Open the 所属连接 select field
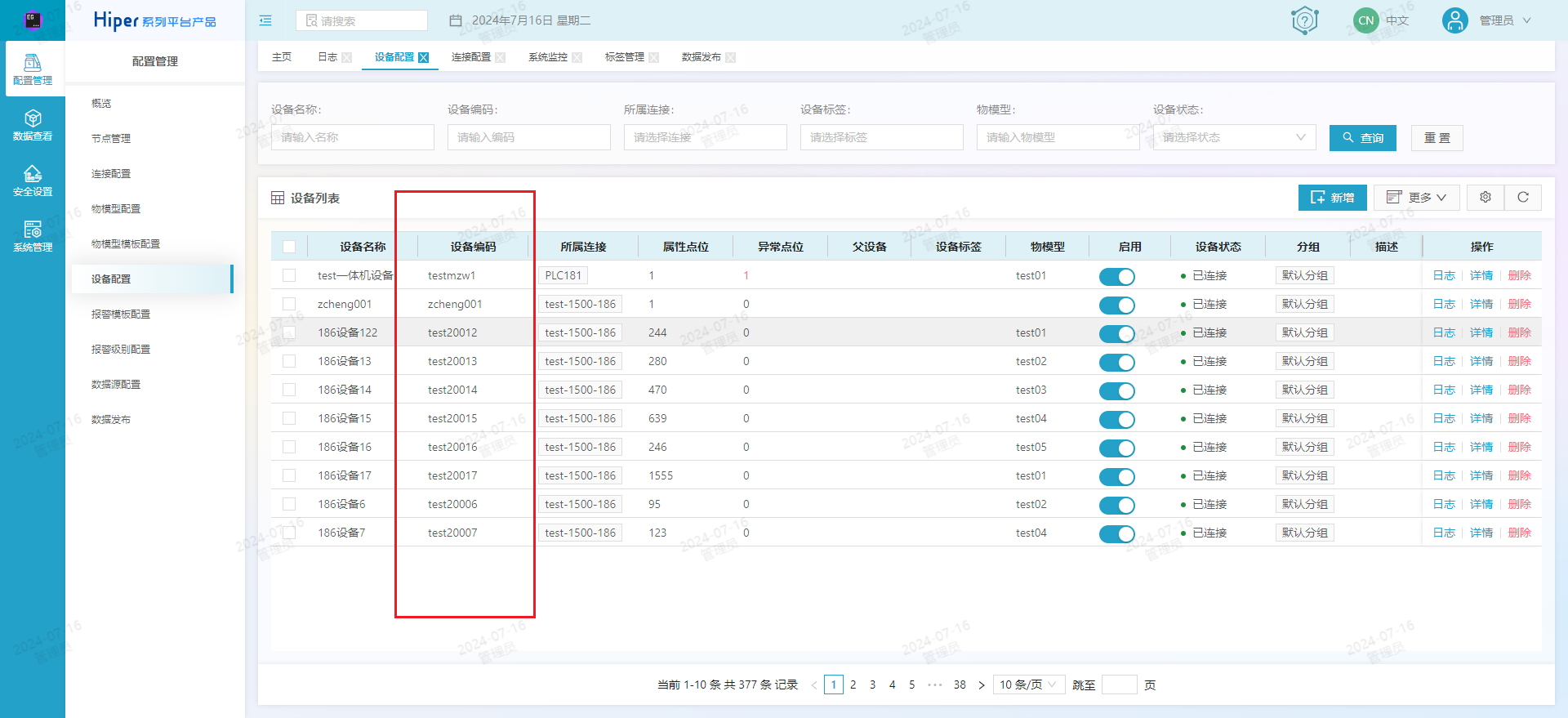 (705, 137)
